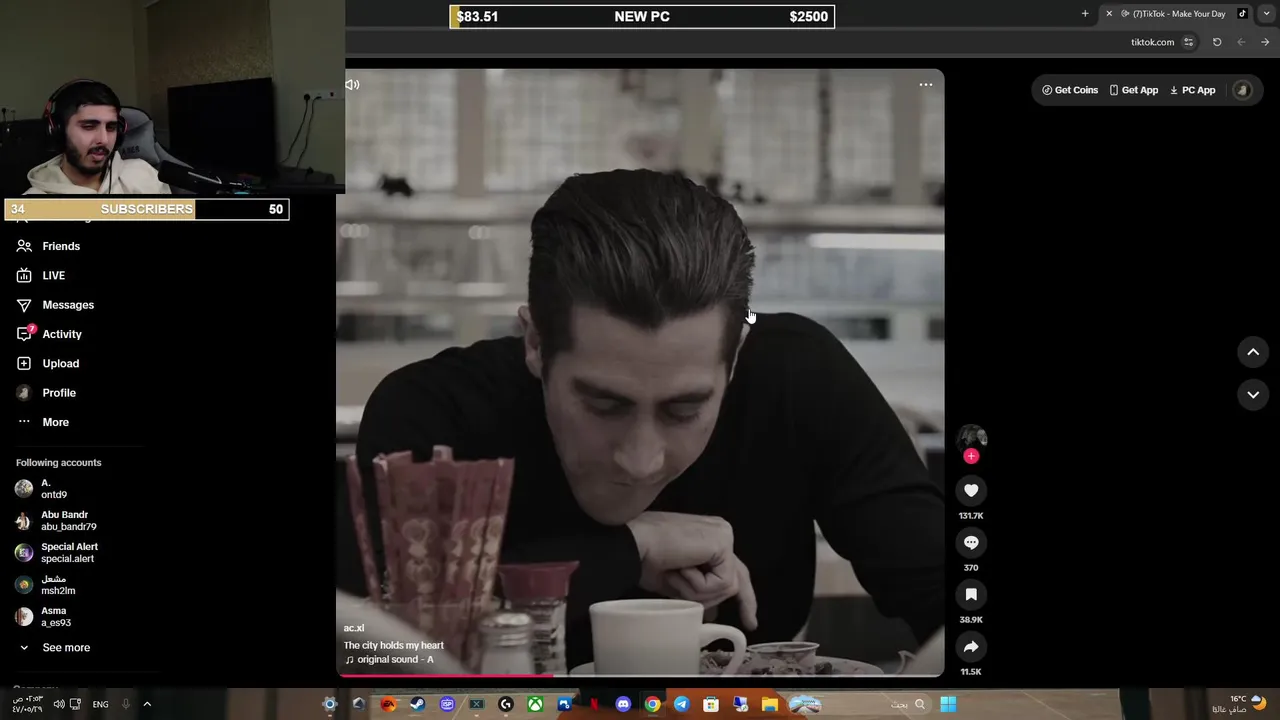The width and height of the screenshot is (1280, 720).
Task: Expand the More menu in sidebar
Action: (x=43, y=422)
